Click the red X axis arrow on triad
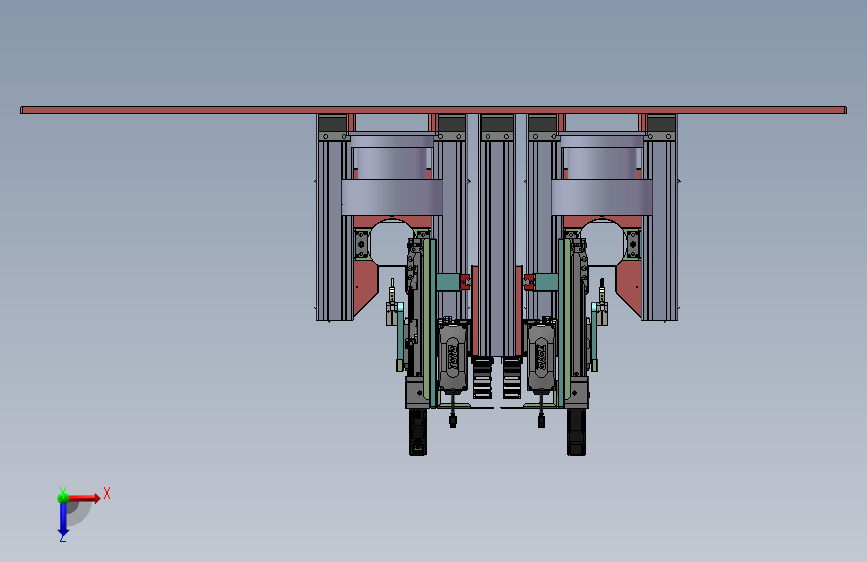The width and height of the screenshot is (867, 562). [84, 498]
